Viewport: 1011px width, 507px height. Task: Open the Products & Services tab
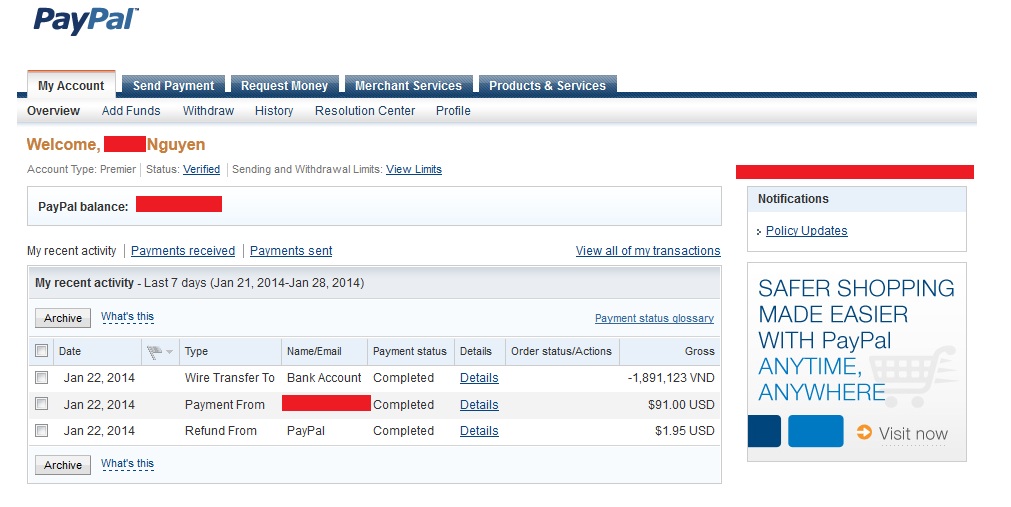click(547, 85)
